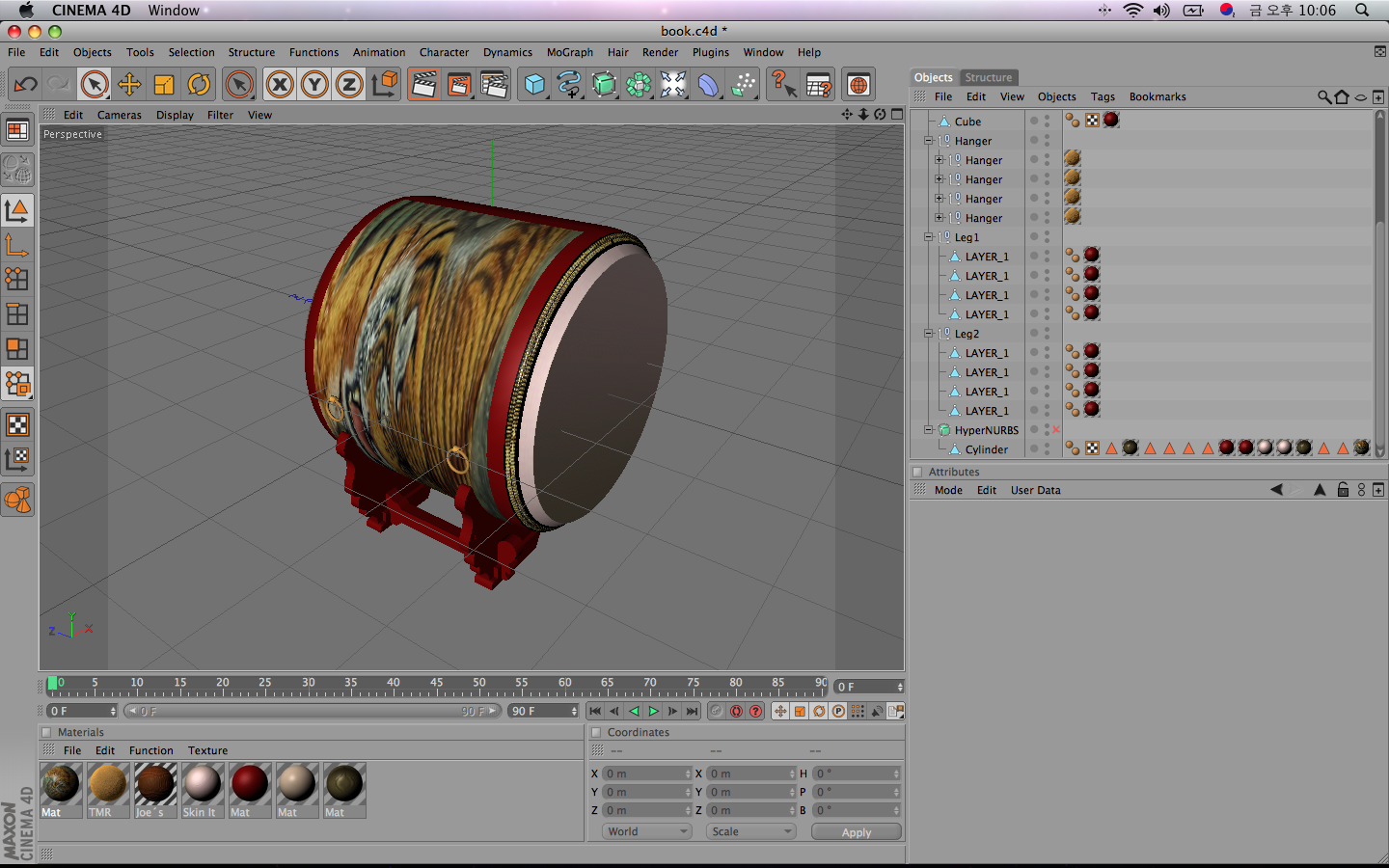
Task: Open the Object Manager Tags menu
Action: click(x=1103, y=96)
